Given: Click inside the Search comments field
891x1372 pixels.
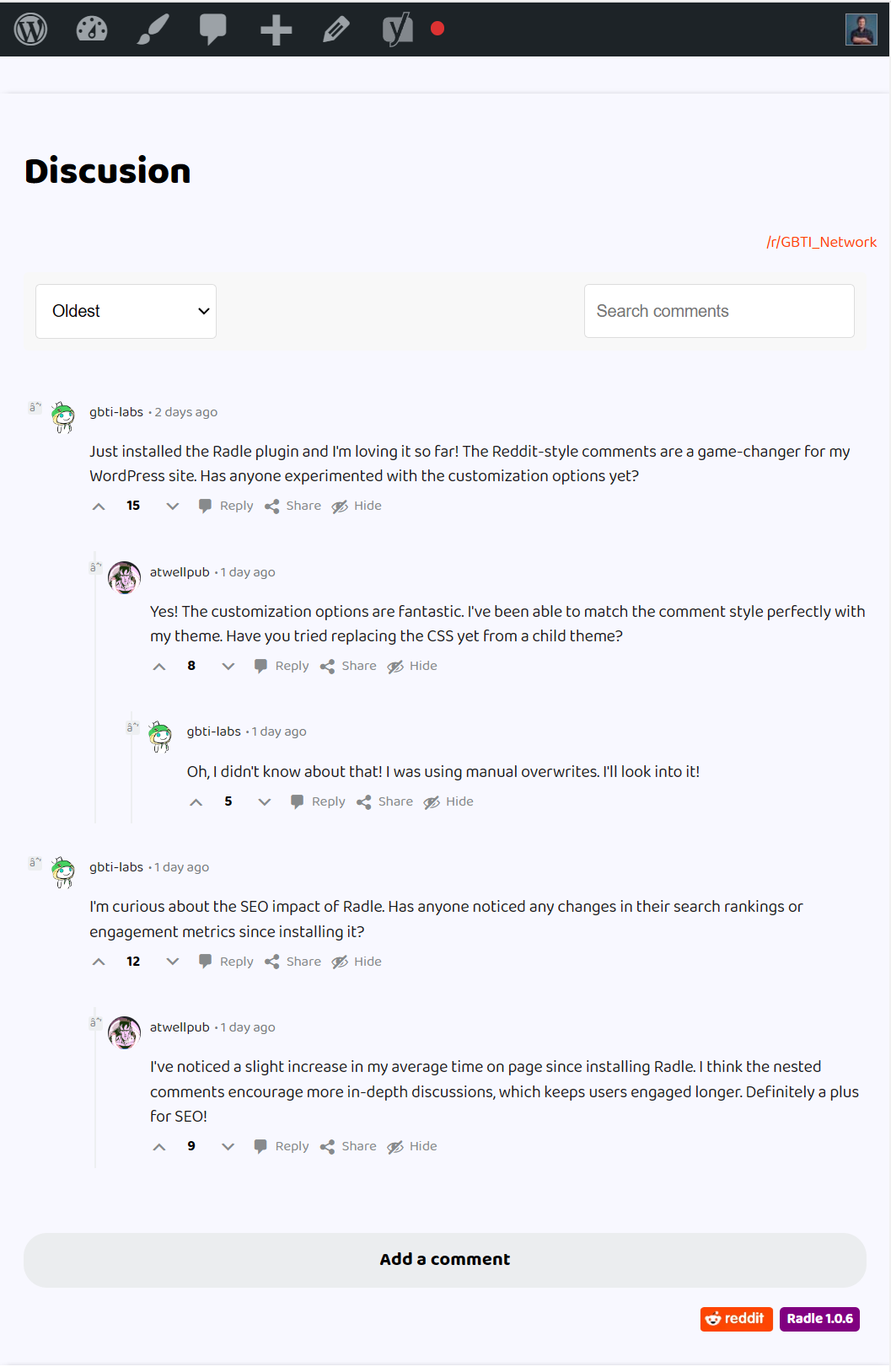Looking at the screenshot, I should [x=718, y=311].
